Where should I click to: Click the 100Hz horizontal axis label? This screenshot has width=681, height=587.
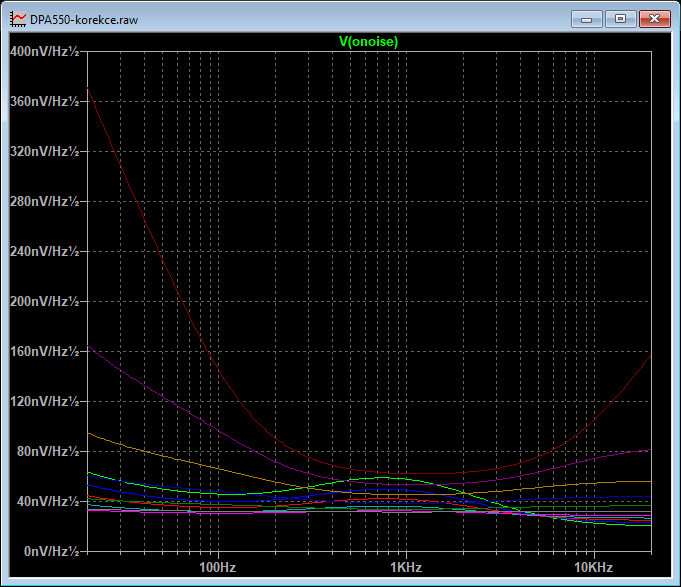(x=218, y=567)
